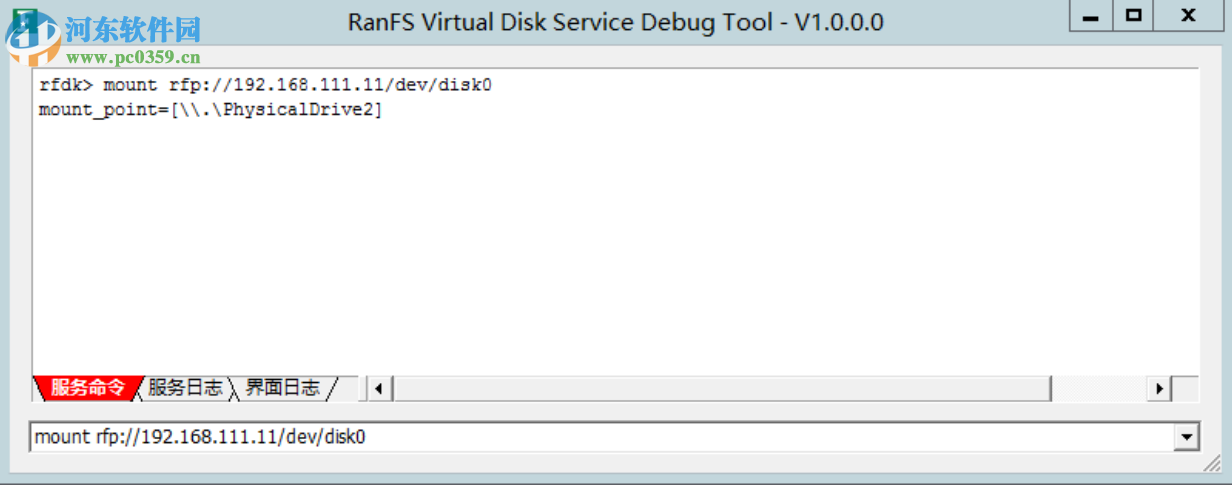Screen dimensions: 1232x487
Task: Close the RanFS Debug Tool window
Action: [x=1188, y=16]
